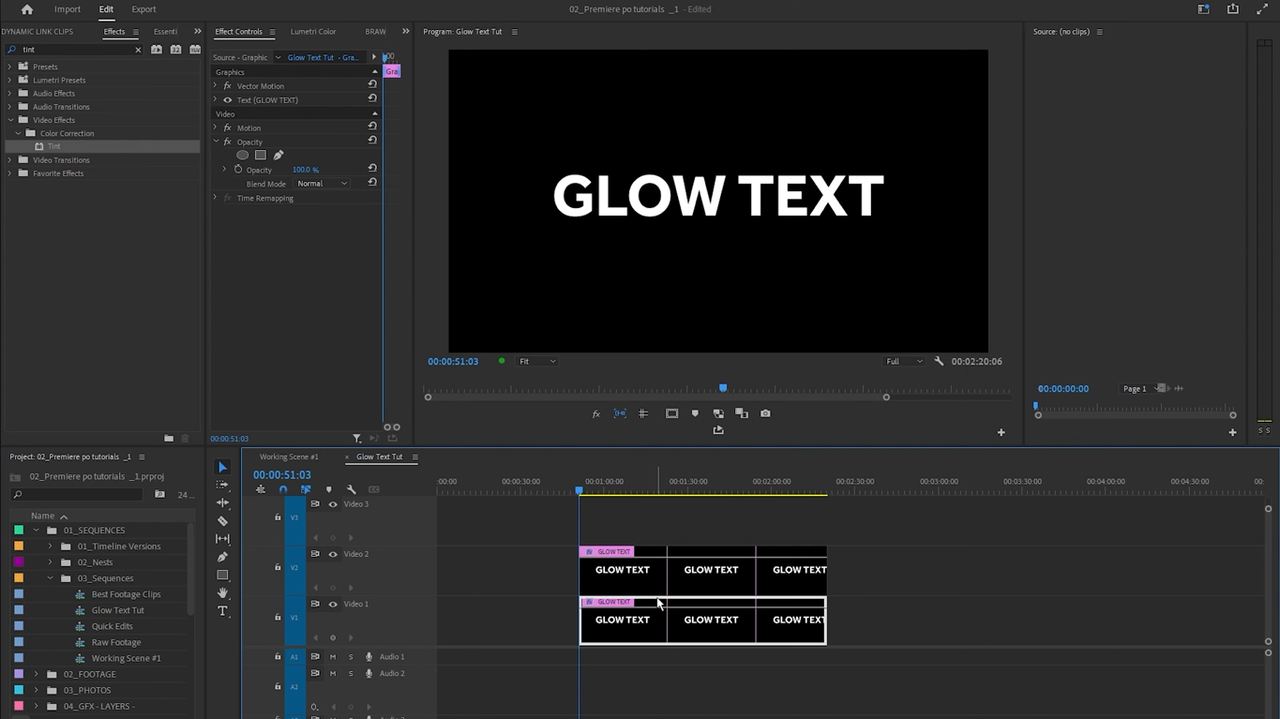This screenshot has height=719, width=1280.
Task: Toggle Snap in Timeline magnet icon
Action: pyautogui.click(x=283, y=489)
